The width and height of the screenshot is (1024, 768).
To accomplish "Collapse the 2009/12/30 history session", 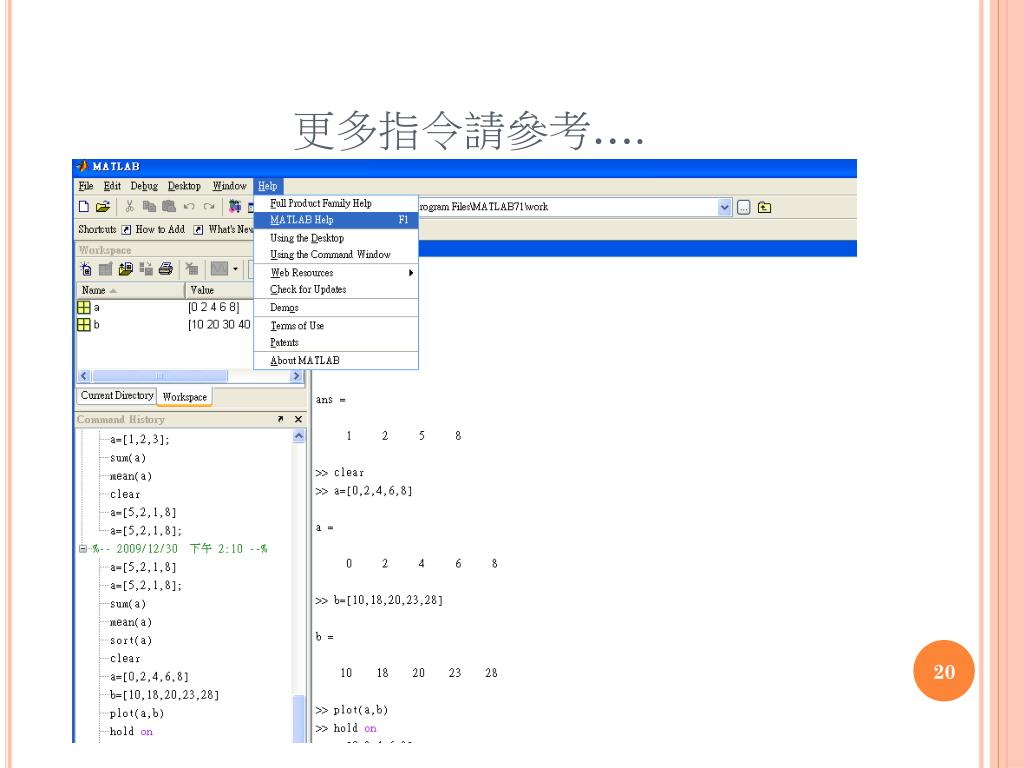I will 83,549.
